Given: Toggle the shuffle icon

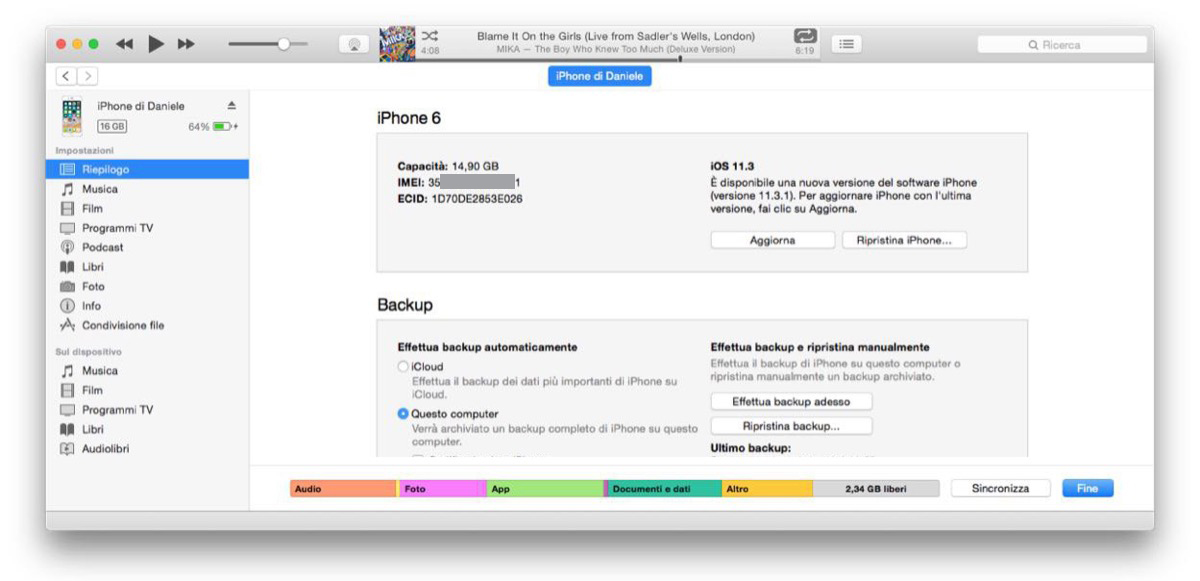Looking at the screenshot, I should point(430,35).
